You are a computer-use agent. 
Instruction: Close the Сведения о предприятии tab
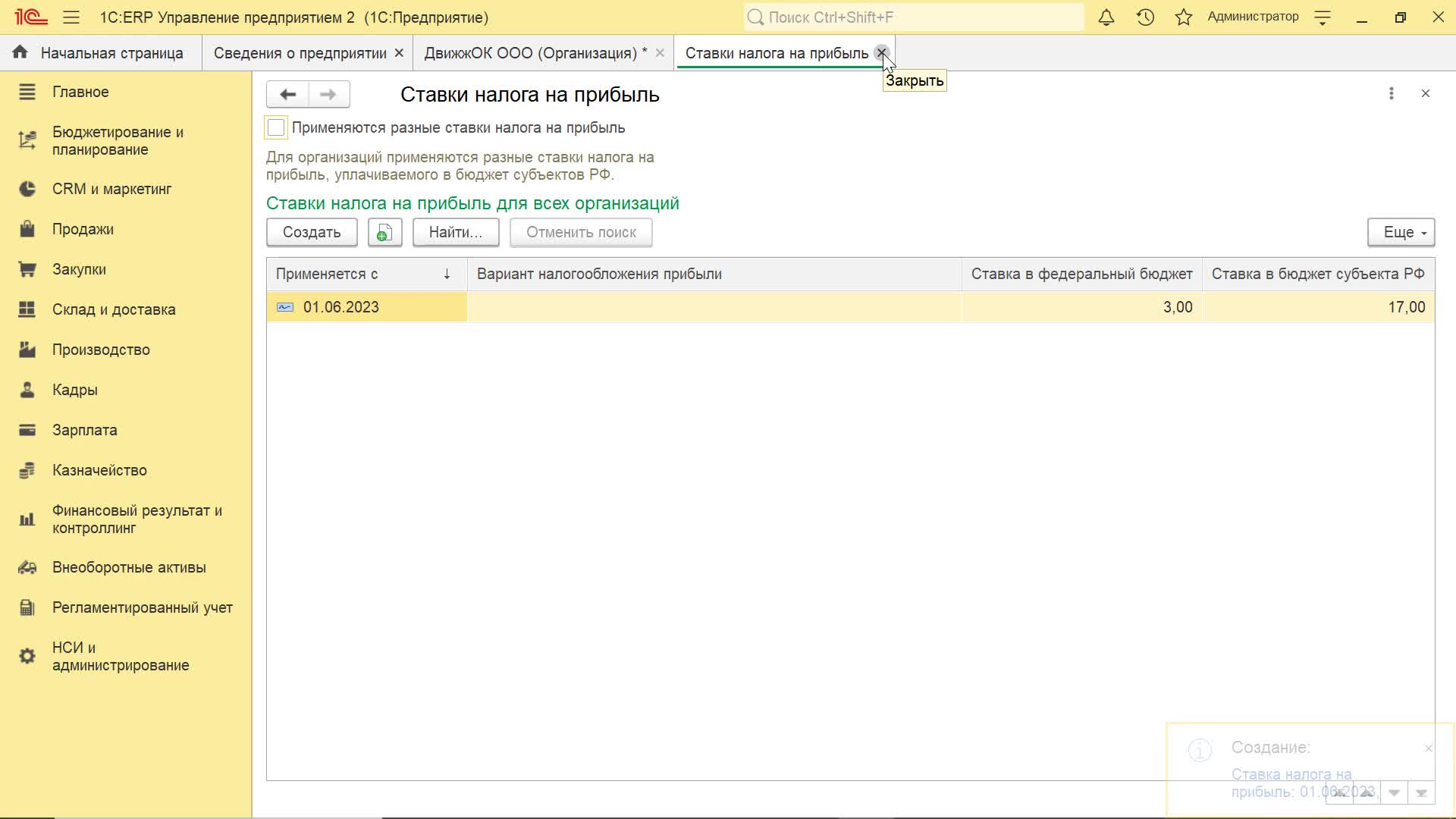click(399, 53)
